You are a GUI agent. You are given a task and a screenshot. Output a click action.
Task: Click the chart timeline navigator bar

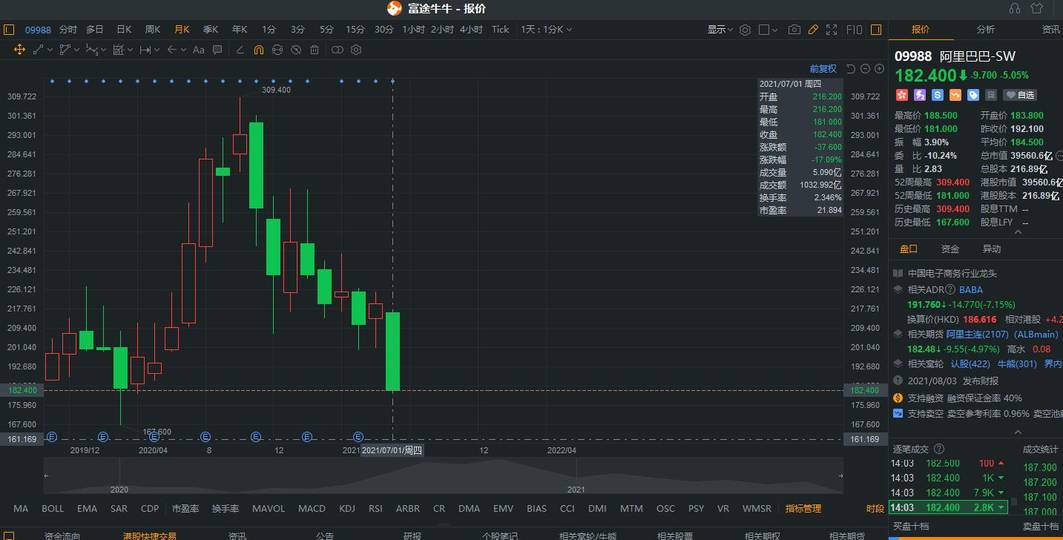click(x=440, y=477)
